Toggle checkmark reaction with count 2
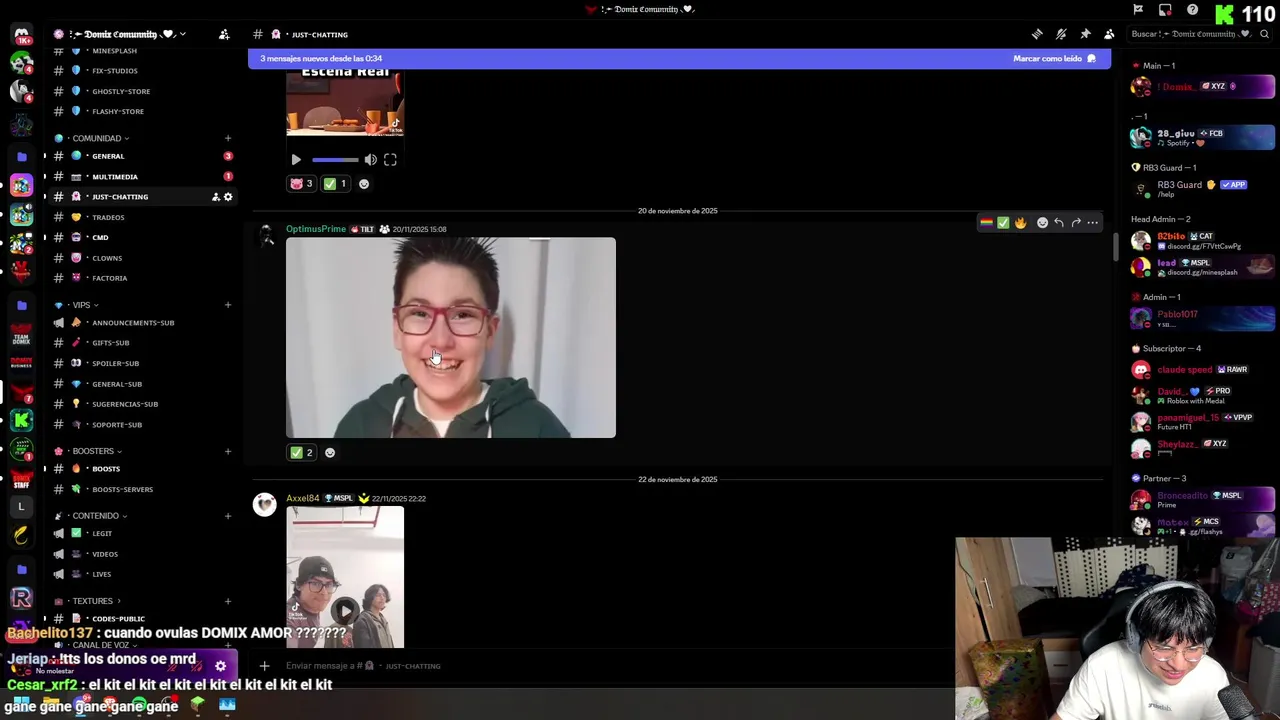The image size is (1280, 720). click(x=302, y=453)
